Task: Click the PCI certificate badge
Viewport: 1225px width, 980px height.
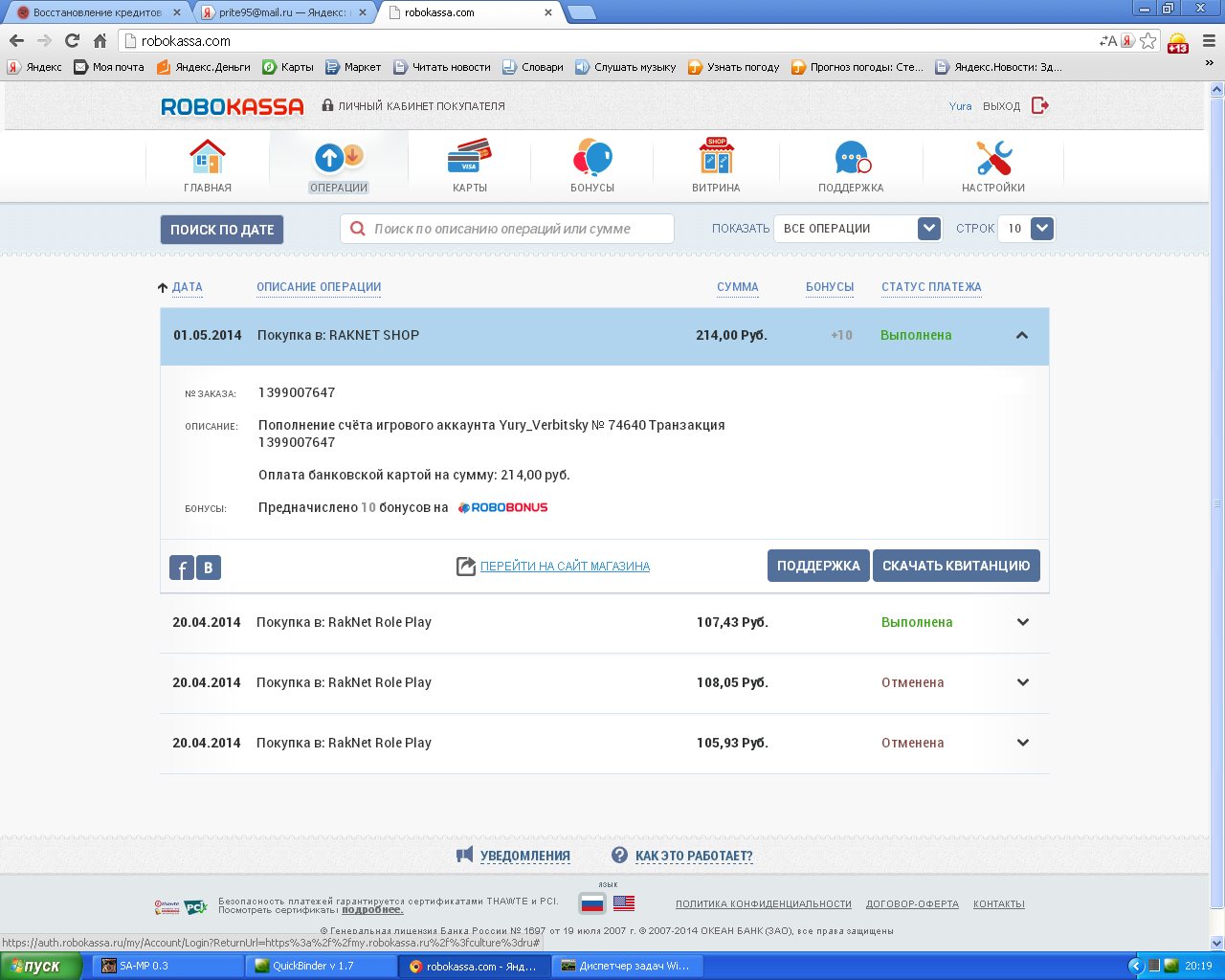Action: pyautogui.click(x=195, y=906)
